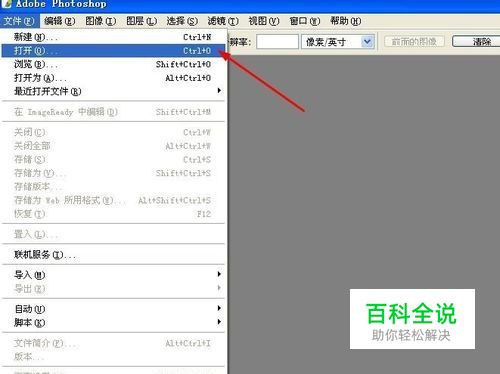
Task: Expand the 脚本(K) submenu
Action: (x=113, y=323)
